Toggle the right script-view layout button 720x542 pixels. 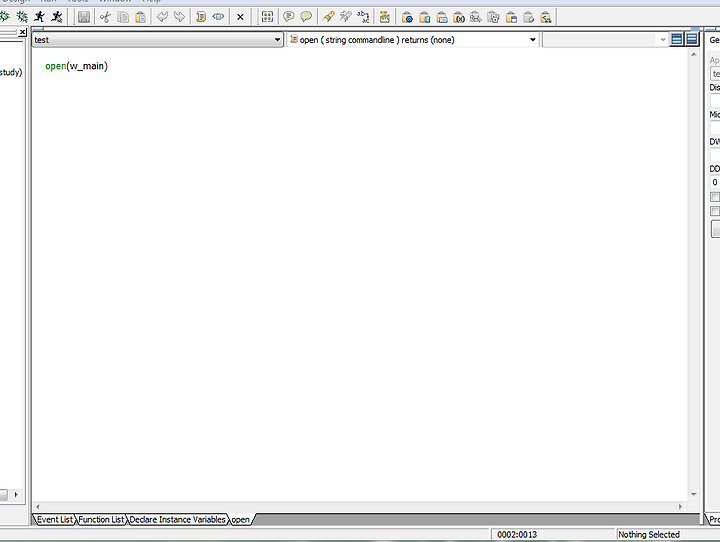692,40
